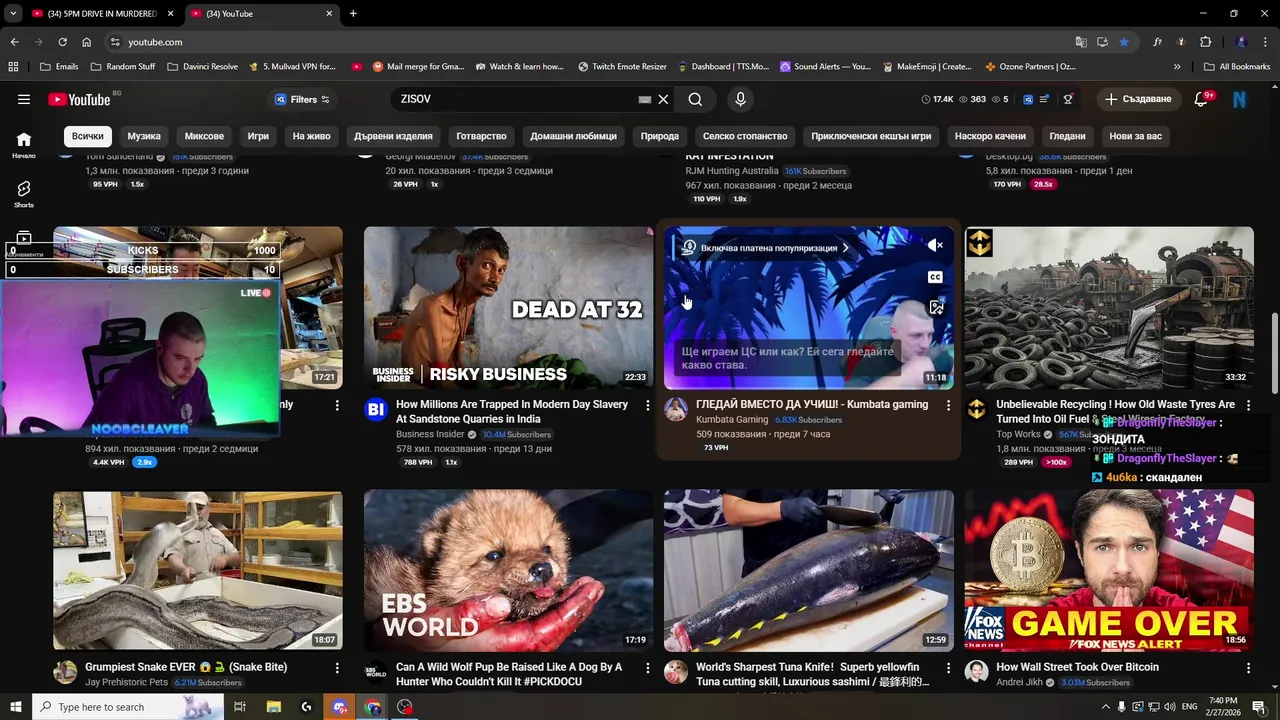Open Chrome three-dot menu

coord(1265,42)
